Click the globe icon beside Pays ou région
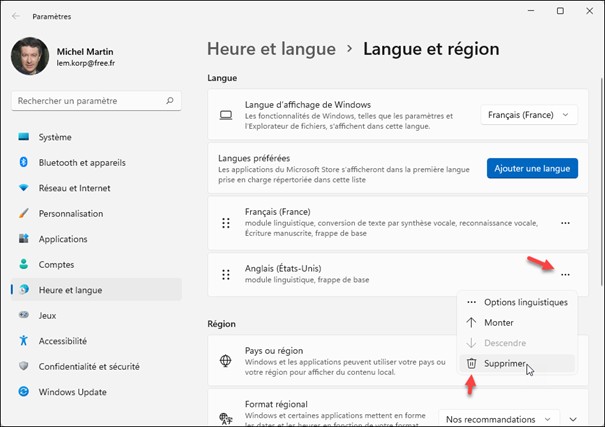Image resolution: width=605 pixels, height=427 pixels. [225, 361]
